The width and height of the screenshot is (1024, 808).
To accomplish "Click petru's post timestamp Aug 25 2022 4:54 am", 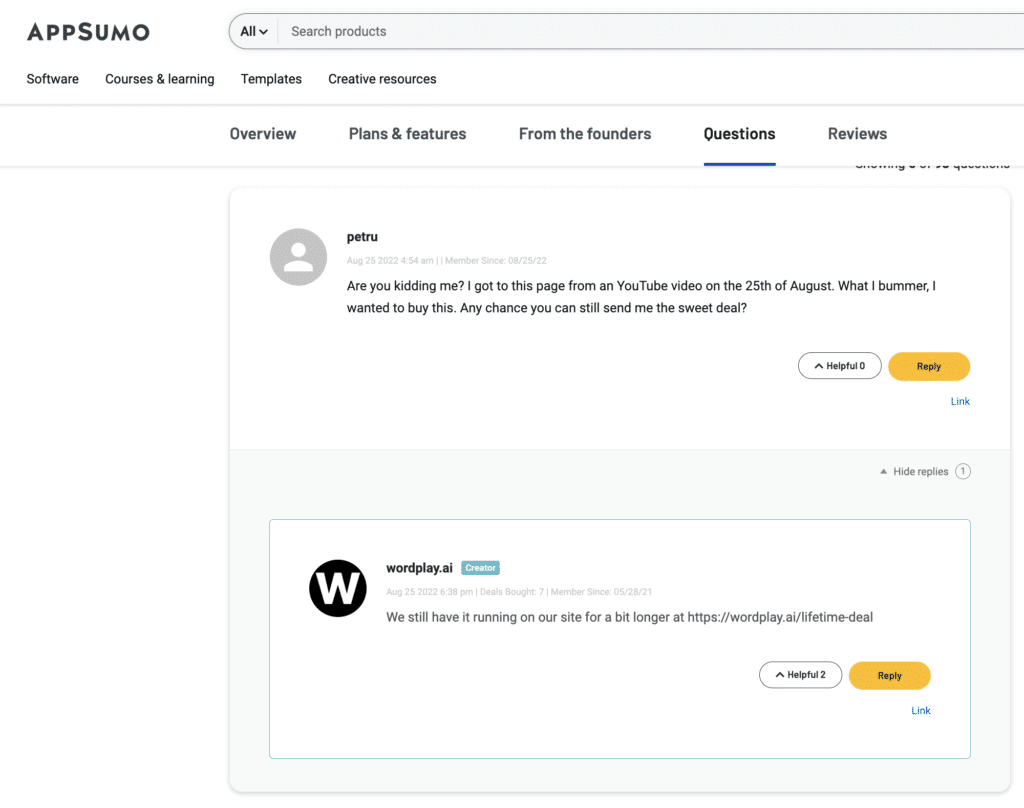I will (x=390, y=260).
